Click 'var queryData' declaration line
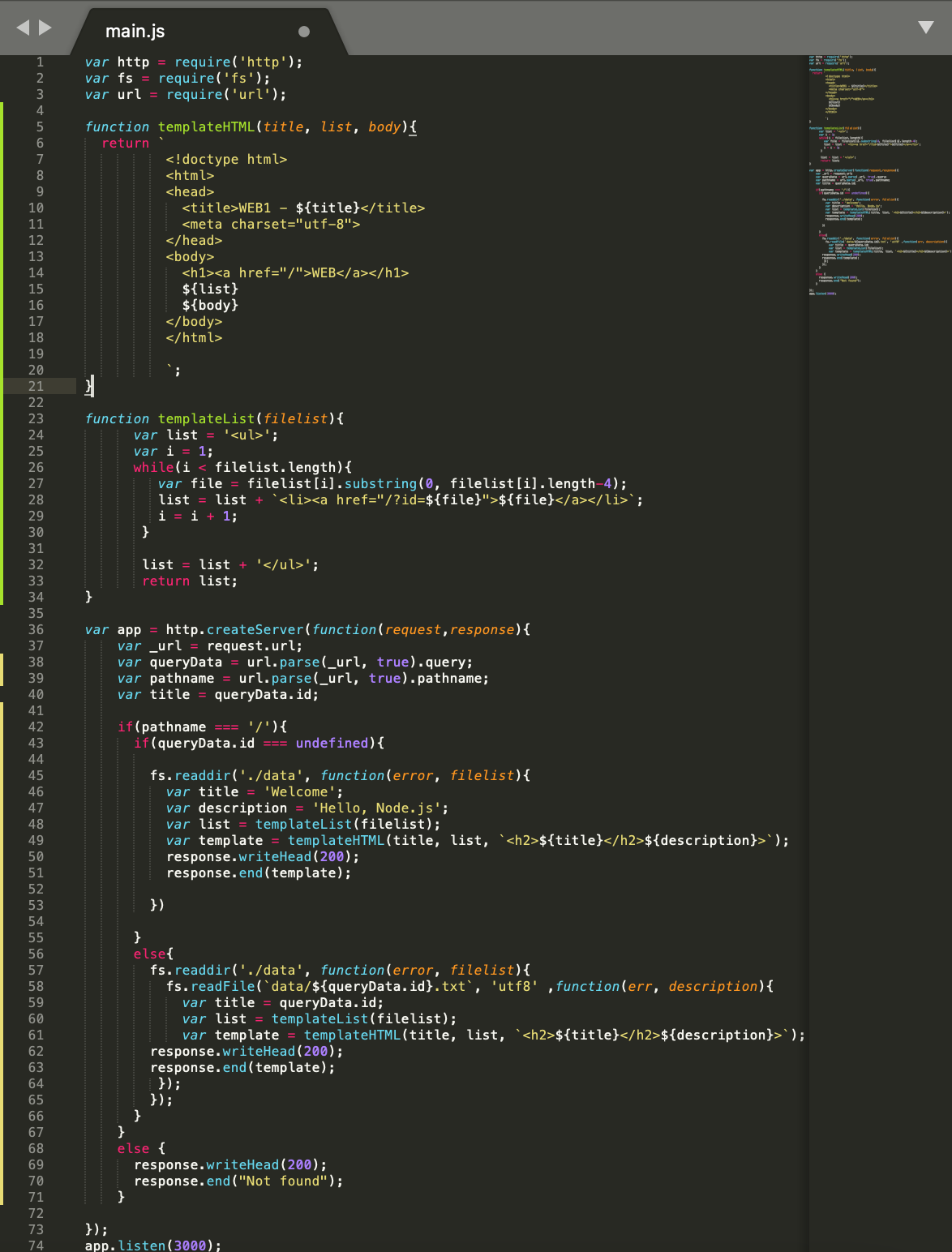Image resolution: width=952 pixels, height=1252 pixels. point(295,662)
